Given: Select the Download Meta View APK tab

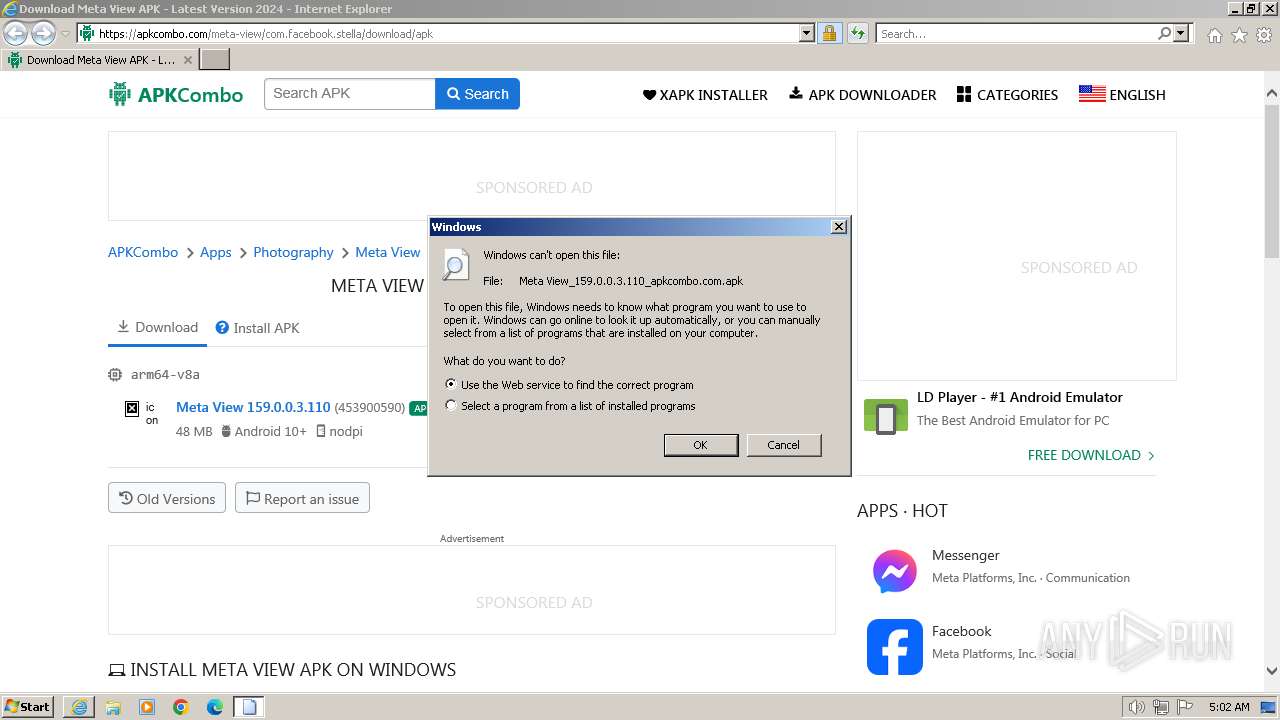Looking at the screenshot, I should [100, 60].
